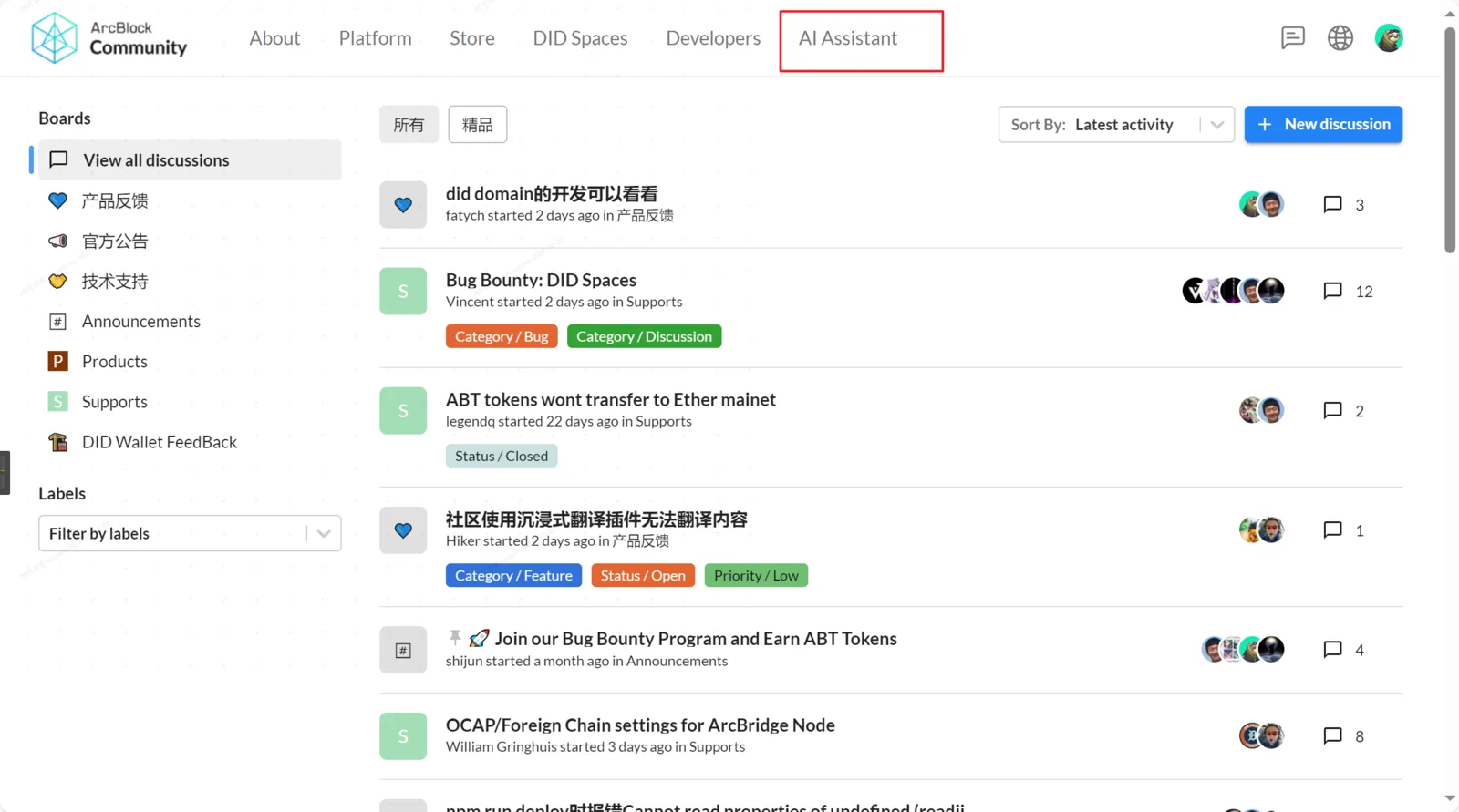Viewport: 1459px width, 812px height.
Task: Open the 产品反馈 board
Action: (115, 200)
